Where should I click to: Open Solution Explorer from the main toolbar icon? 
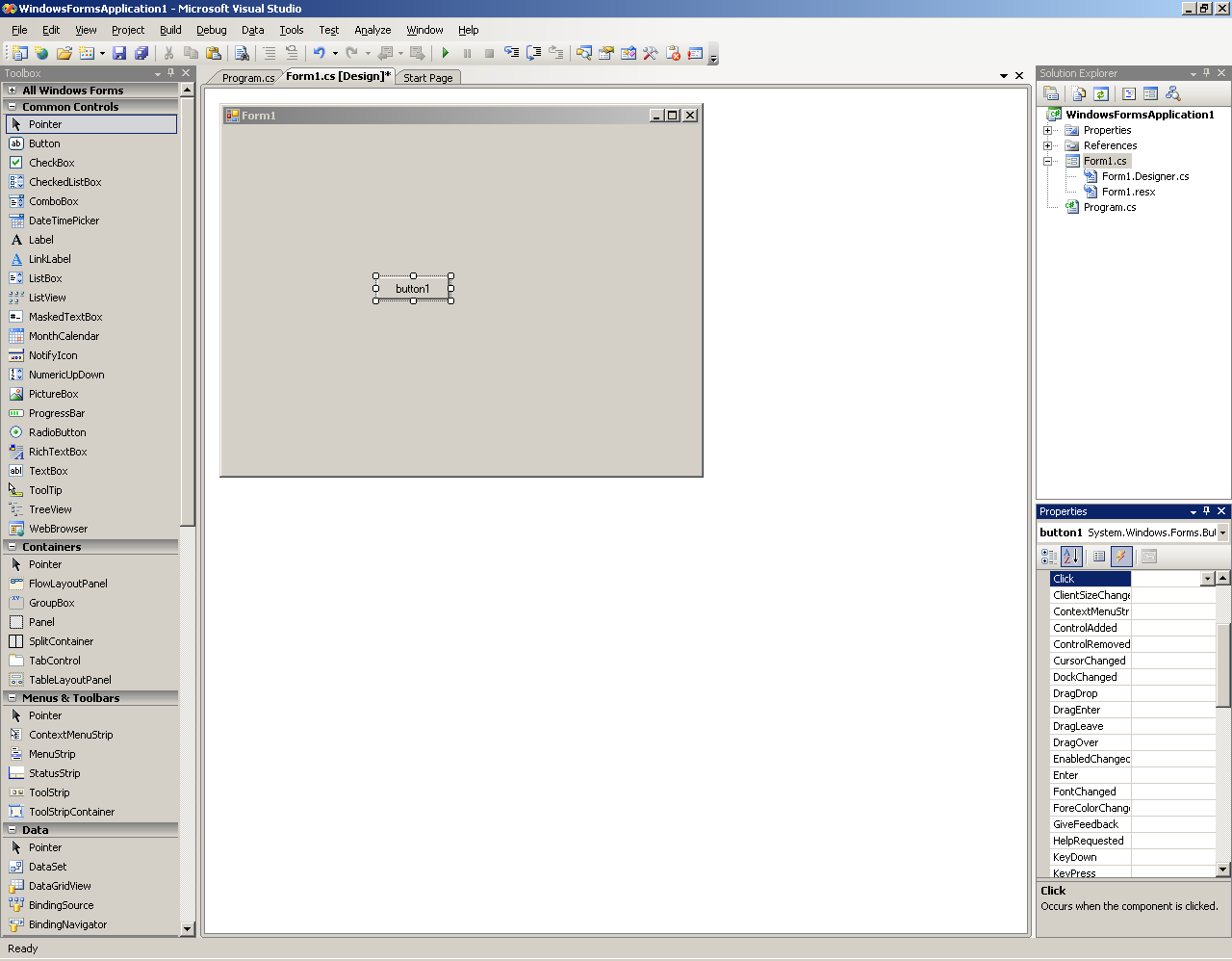click(584, 53)
